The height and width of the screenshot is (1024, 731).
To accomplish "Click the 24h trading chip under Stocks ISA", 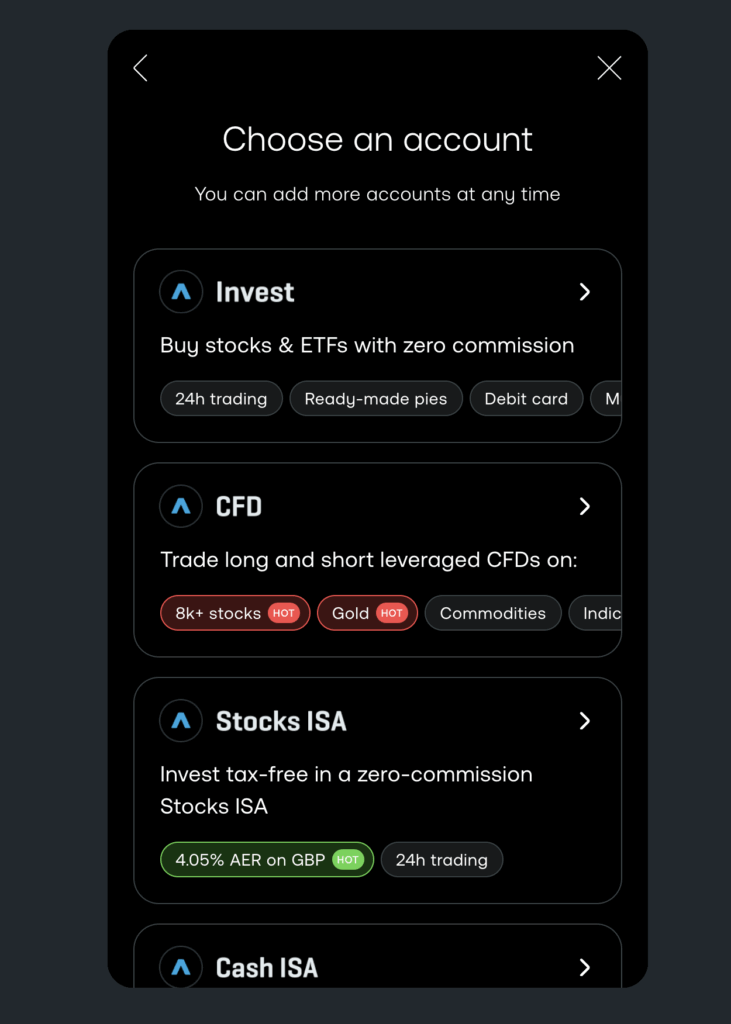I will (x=442, y=860).
